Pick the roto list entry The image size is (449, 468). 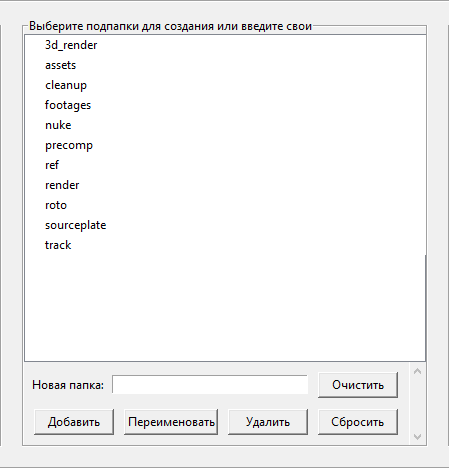click(x=56, y=205)
